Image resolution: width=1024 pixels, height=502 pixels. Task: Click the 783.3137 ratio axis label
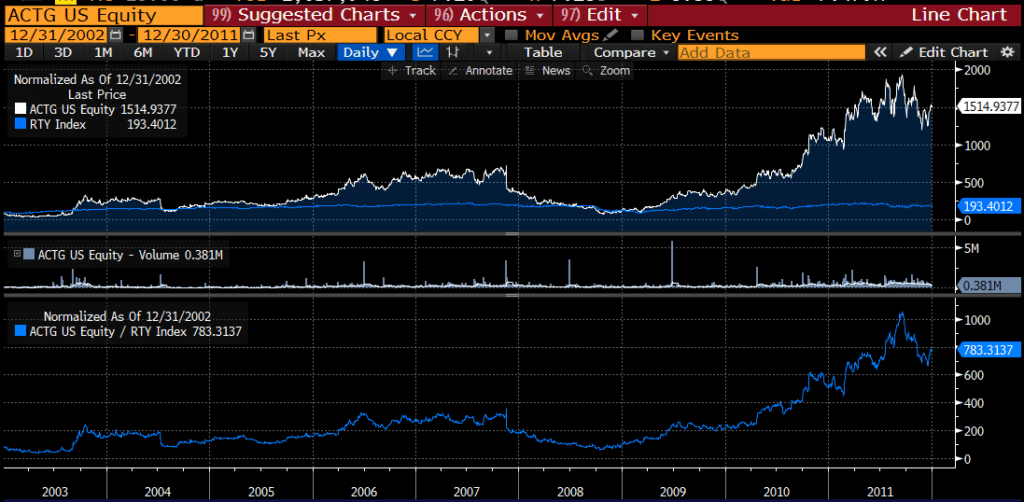pos(990,351)
